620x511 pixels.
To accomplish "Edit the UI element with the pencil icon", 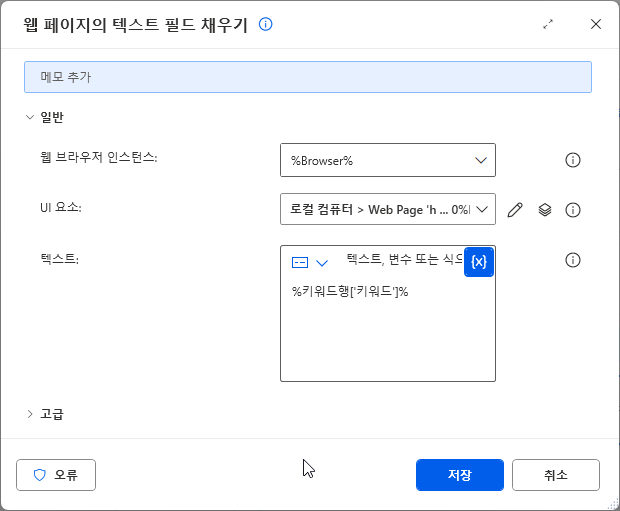I will [x=515, y=210].
